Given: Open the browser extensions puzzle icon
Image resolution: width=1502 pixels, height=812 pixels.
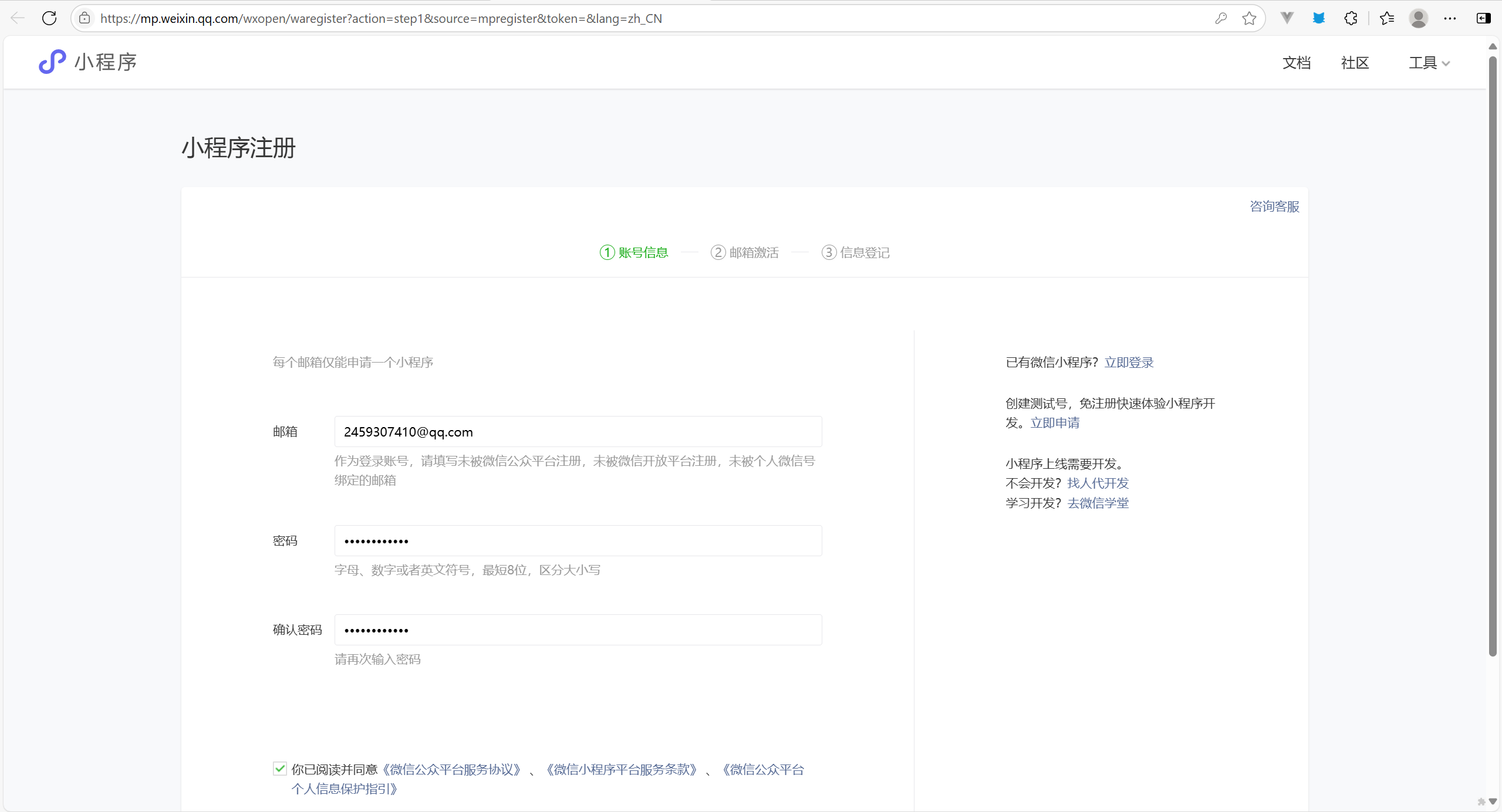Looking at the screenshot, I should click(x=1351, y=18).
